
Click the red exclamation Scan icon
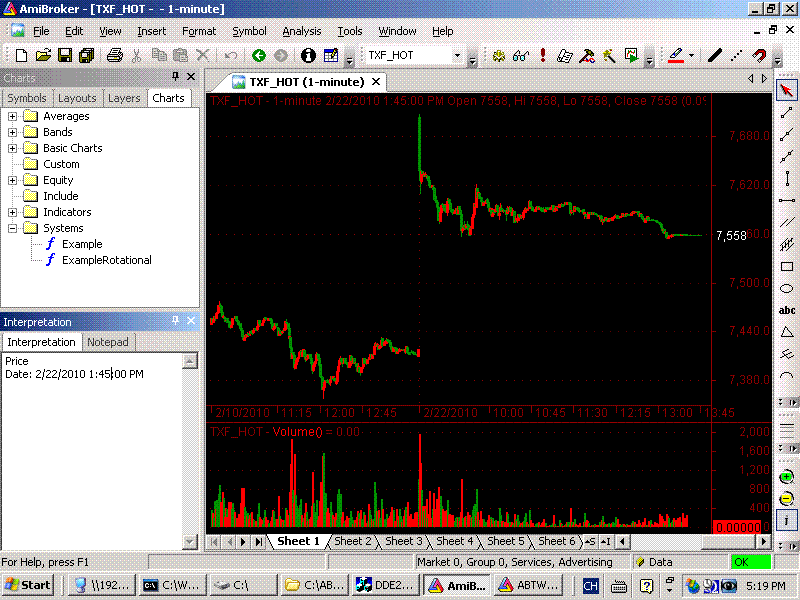coord(543,55)
